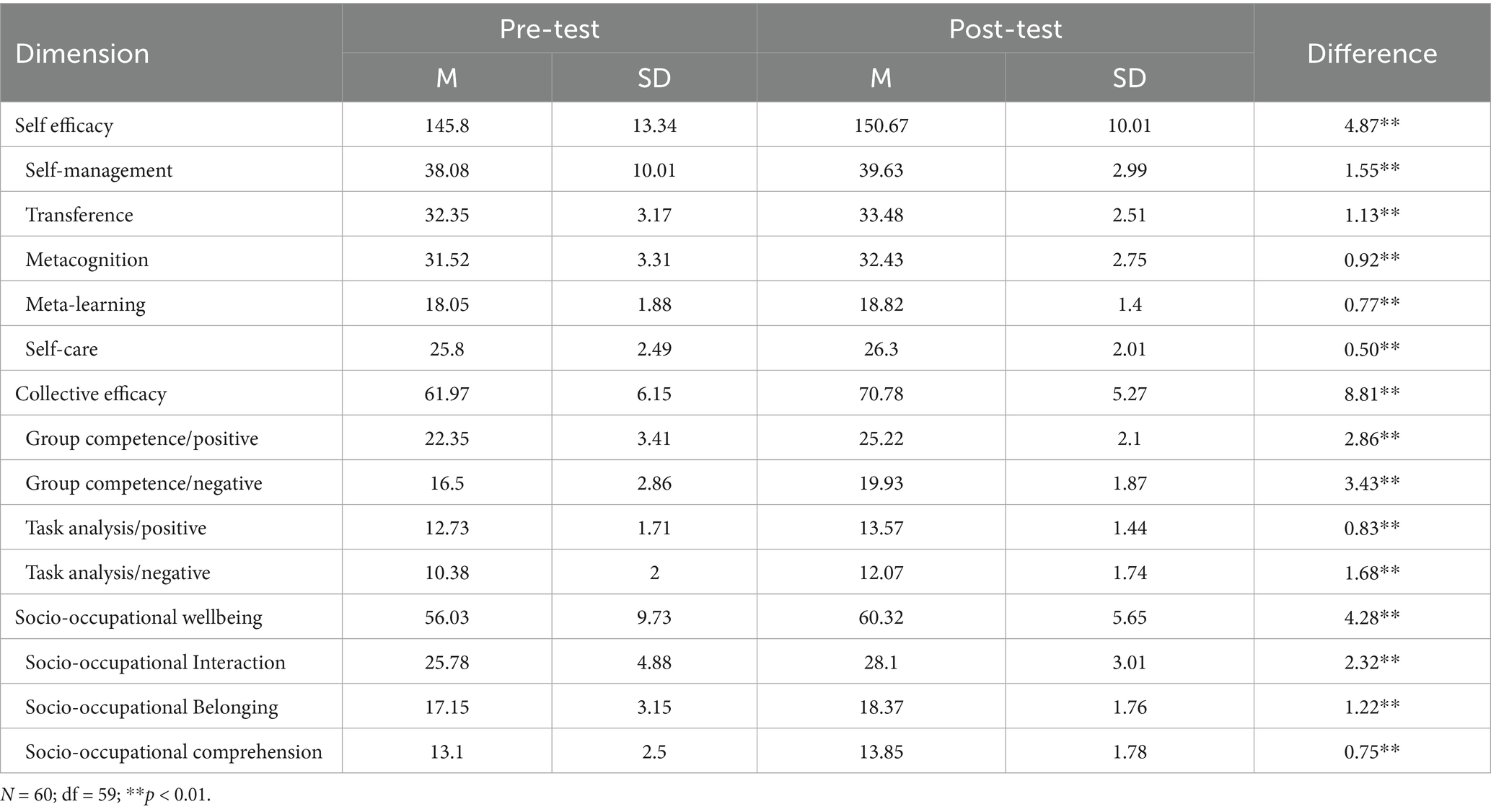Click the Transference row label
The image size is (1491, 812).
79,215
